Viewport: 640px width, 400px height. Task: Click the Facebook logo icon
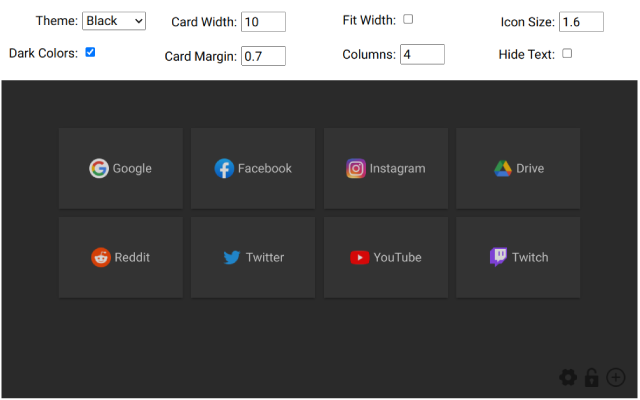coord(224,168)
